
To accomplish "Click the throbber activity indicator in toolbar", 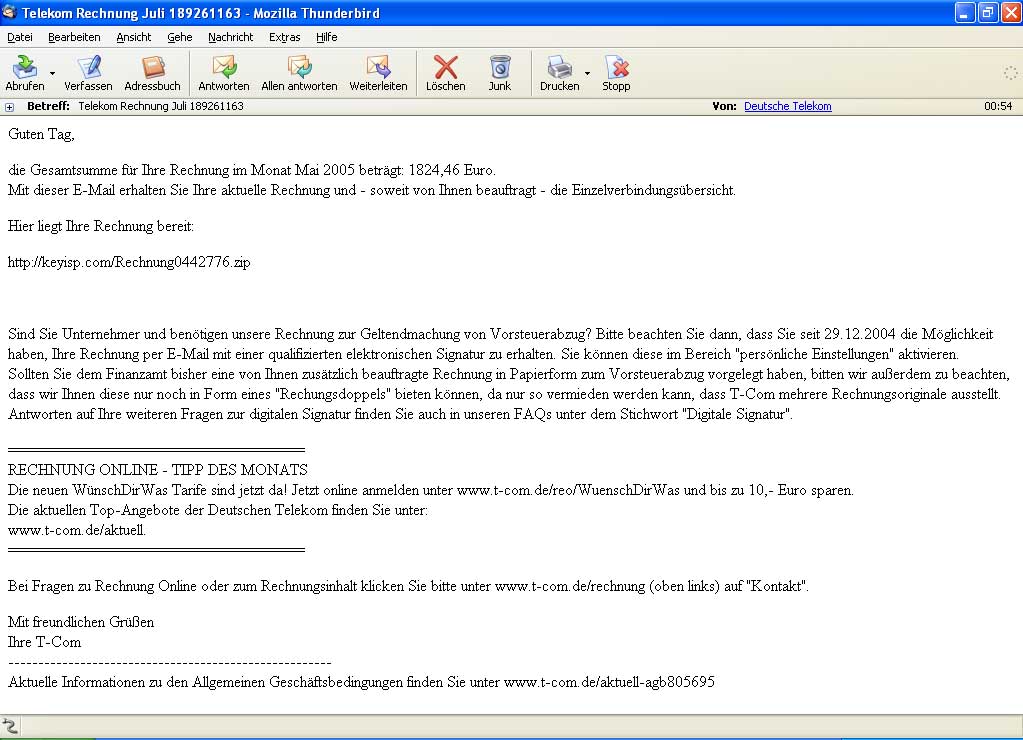I will tap(1010, 73).
